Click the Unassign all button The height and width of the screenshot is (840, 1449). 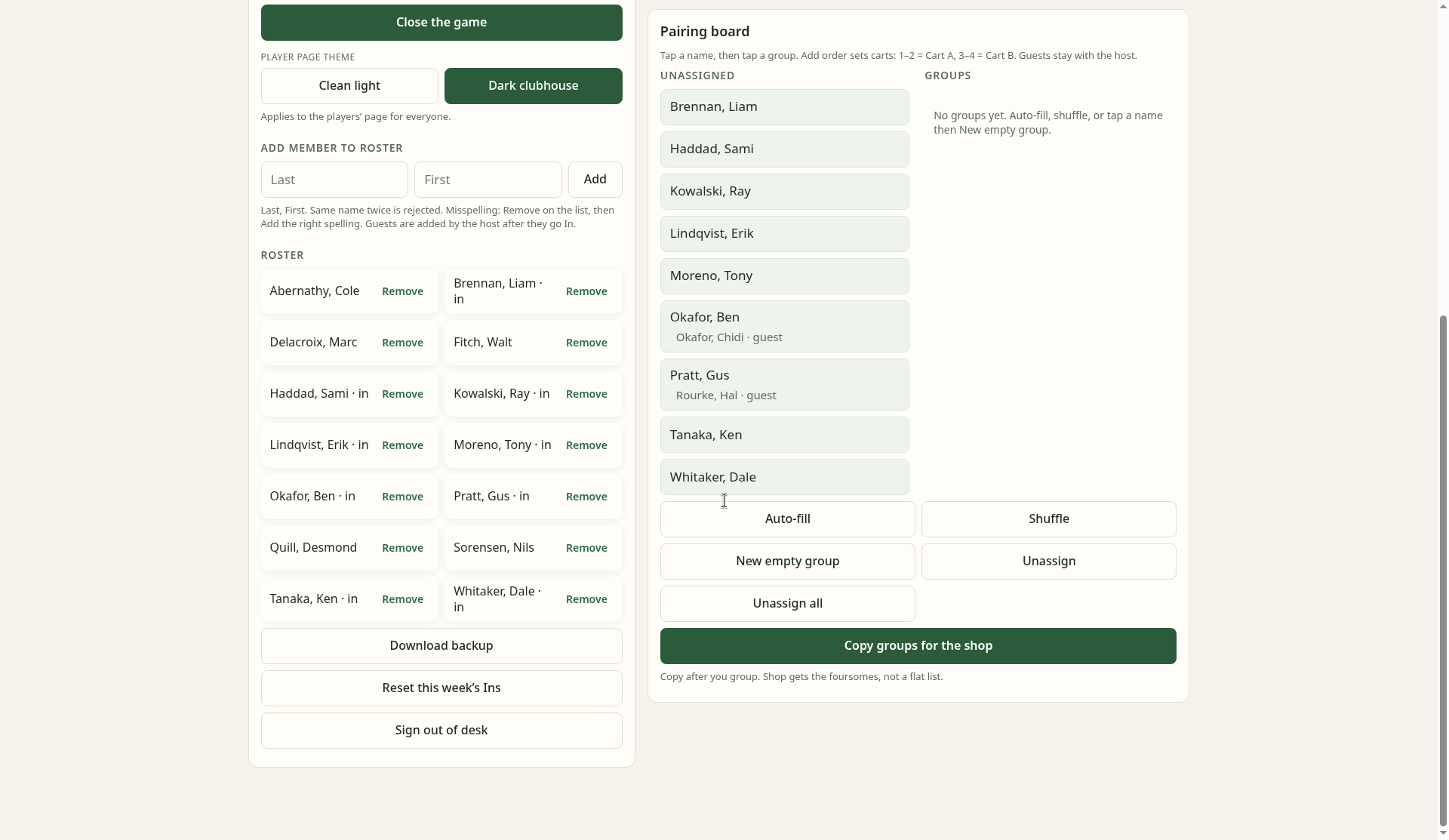click(788, 604)
